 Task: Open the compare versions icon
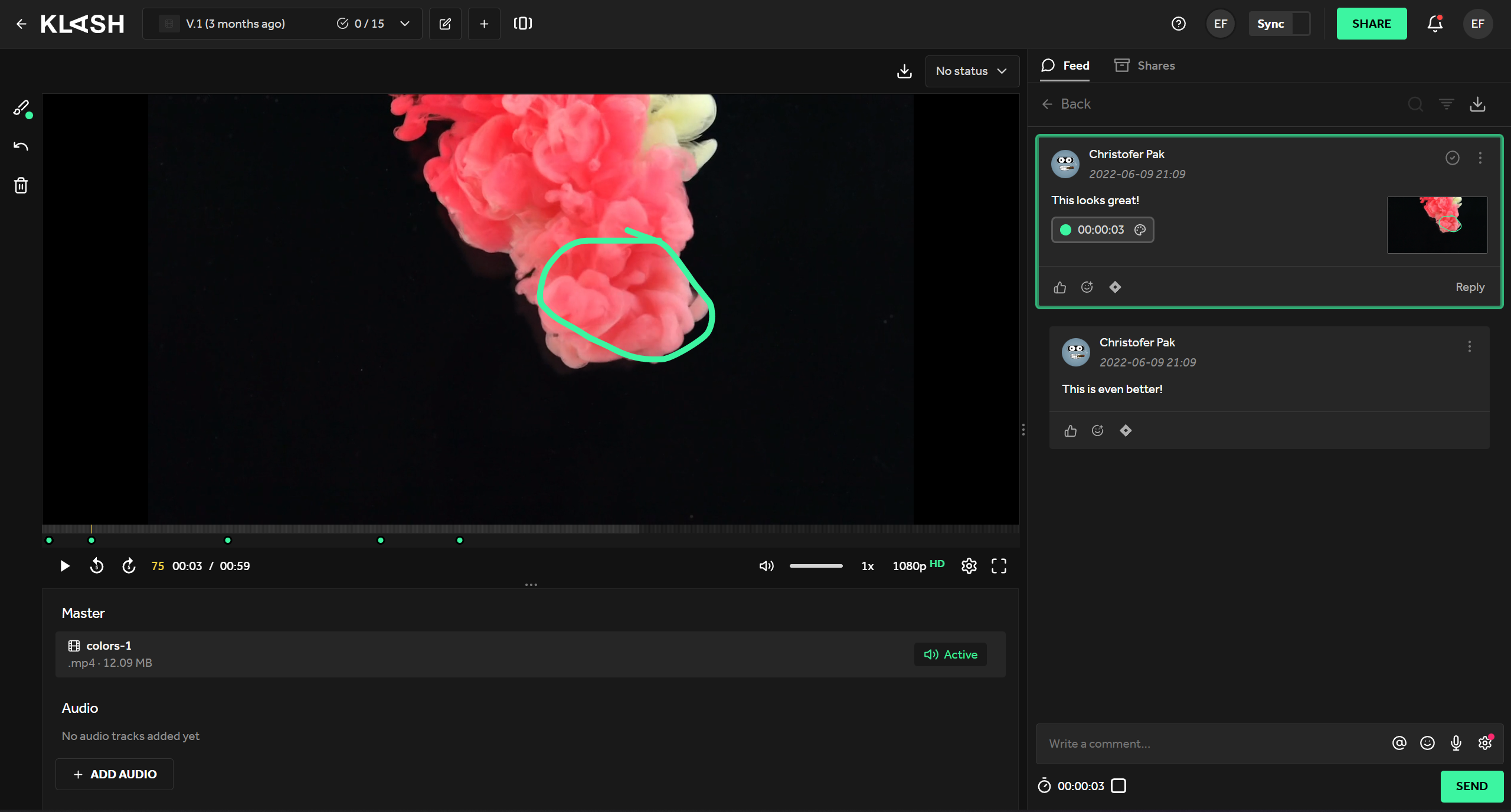522,24
